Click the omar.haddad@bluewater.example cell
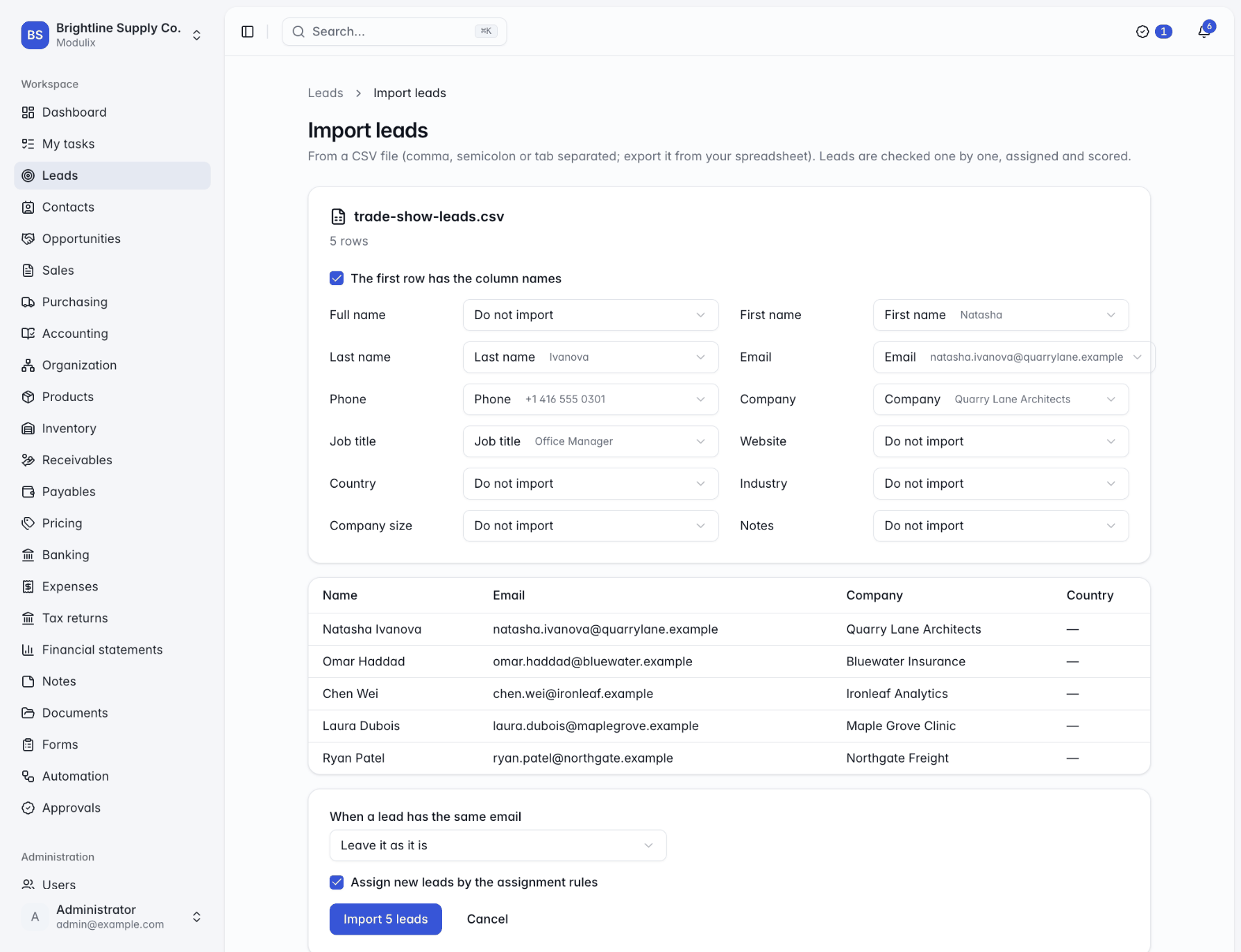1241x952 pixels. (x=592, y=661)
